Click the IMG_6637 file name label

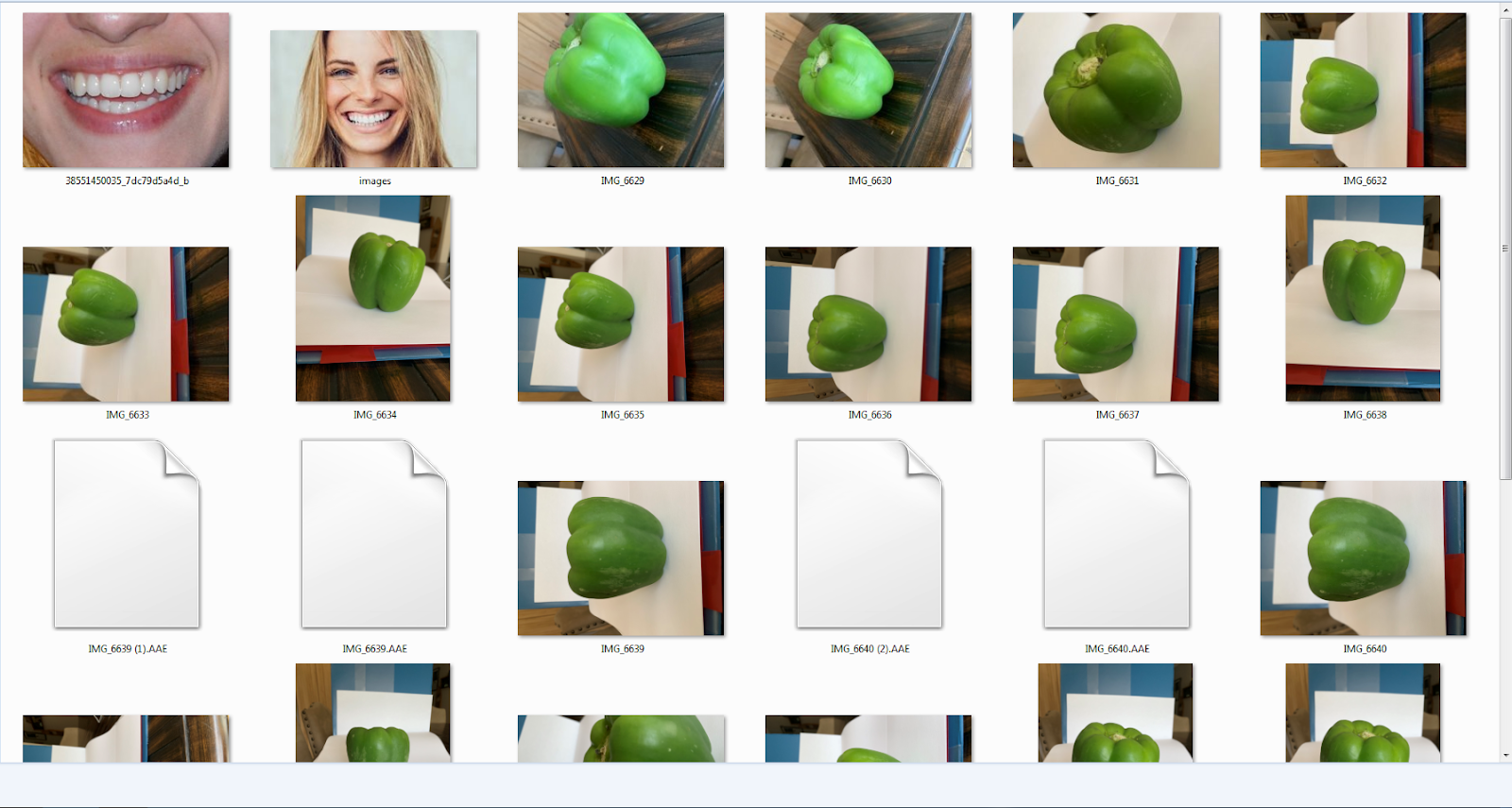pos(1118,415)
